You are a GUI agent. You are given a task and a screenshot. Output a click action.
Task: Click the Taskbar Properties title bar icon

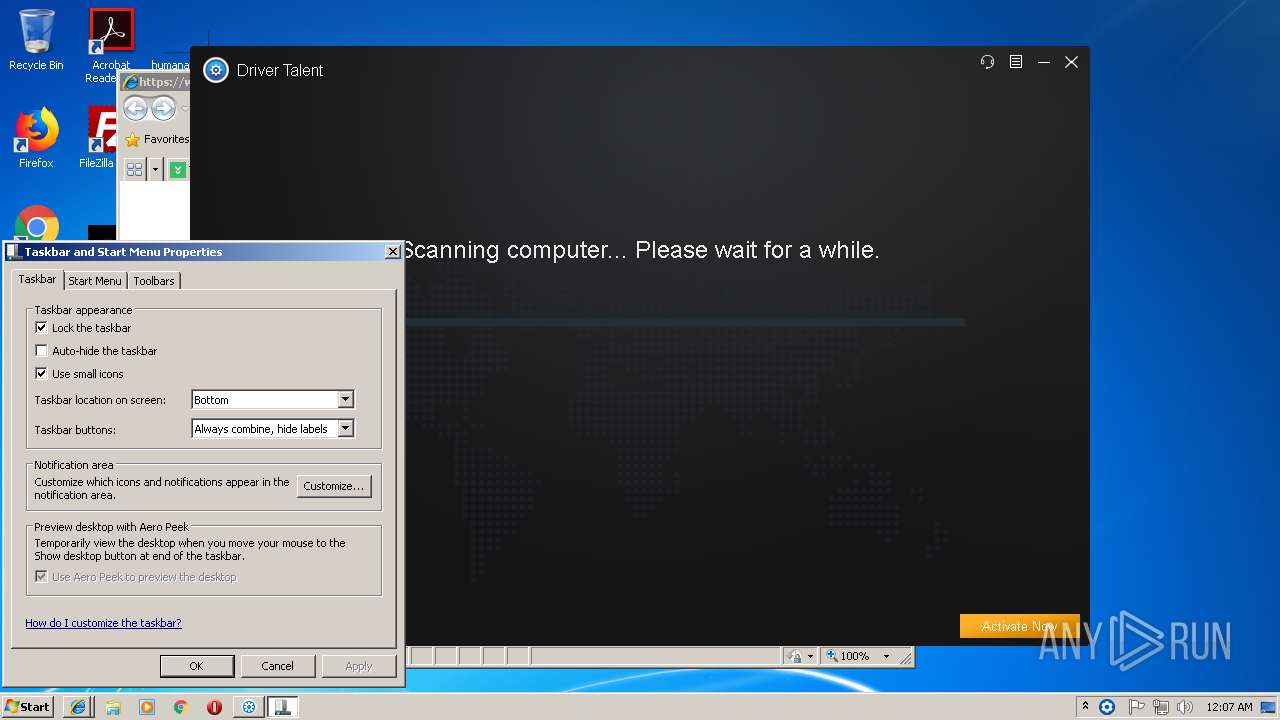coord(13,252)
